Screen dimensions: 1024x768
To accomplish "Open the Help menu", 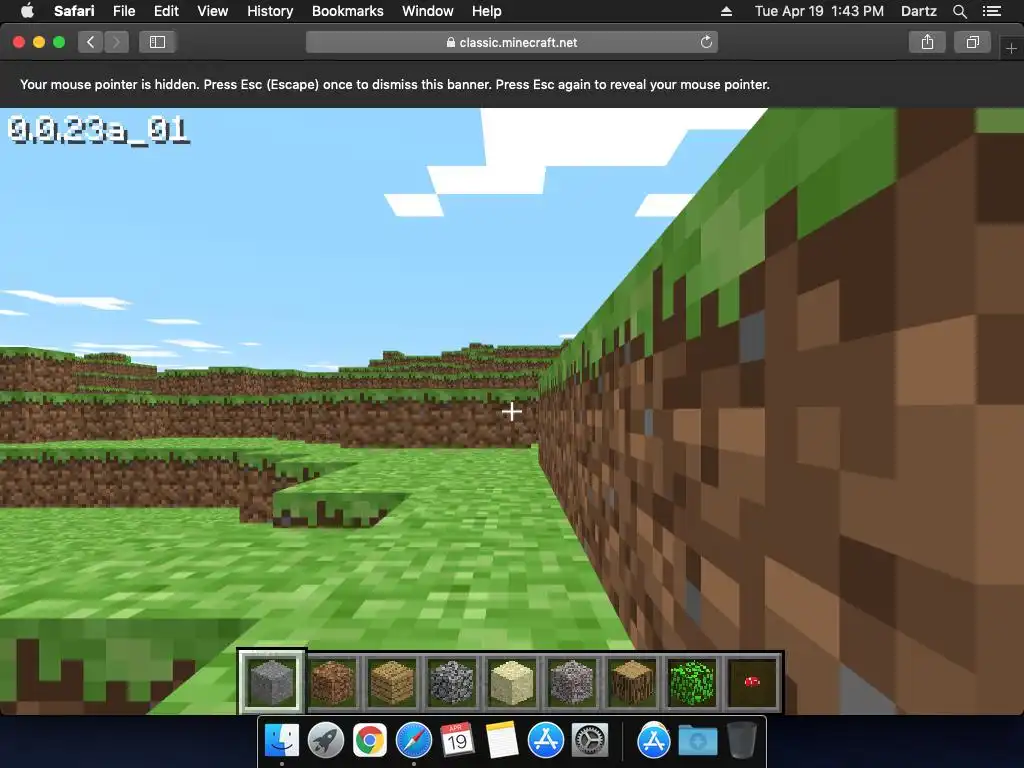I will coord(487,11).
